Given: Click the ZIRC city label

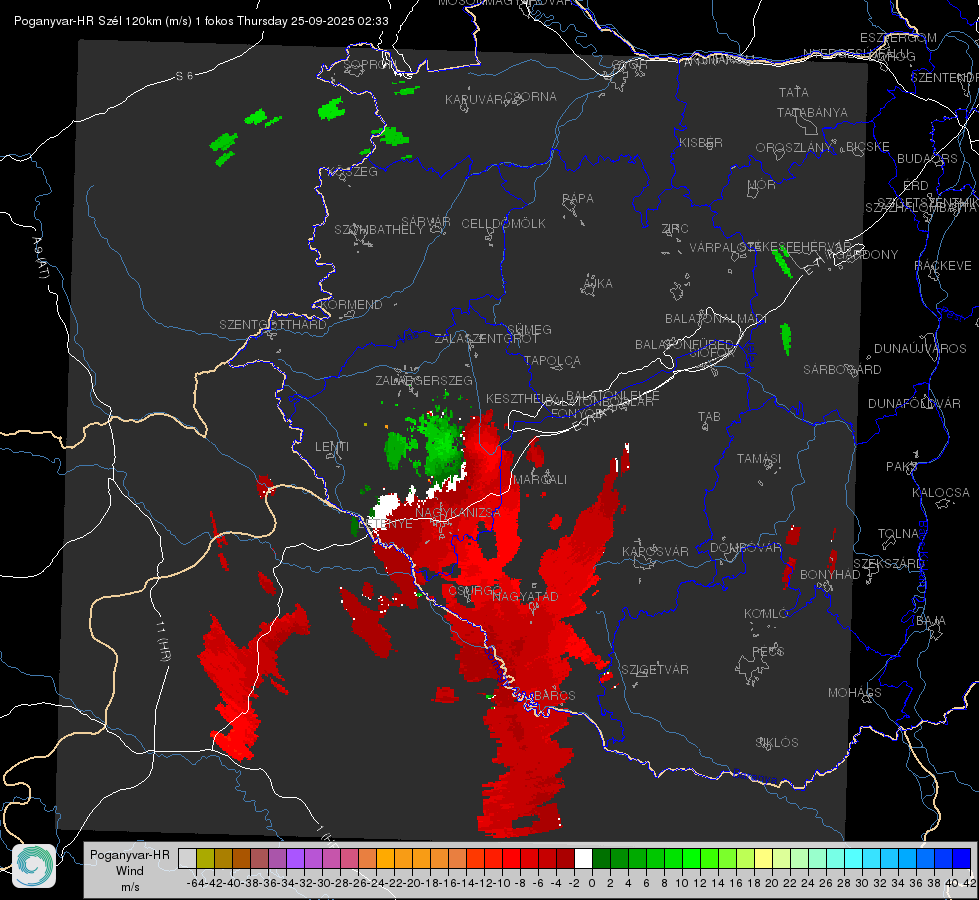Looking at the screenshot, I should pos(675,229).
